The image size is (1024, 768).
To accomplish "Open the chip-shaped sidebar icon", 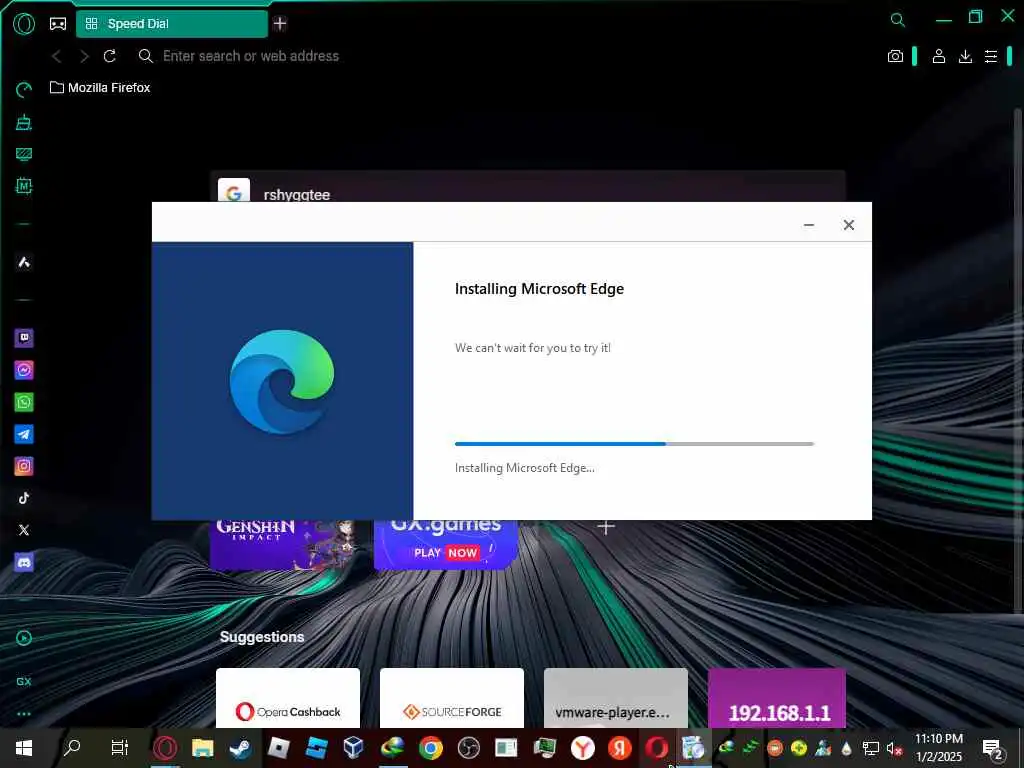I will coord(24,186).
